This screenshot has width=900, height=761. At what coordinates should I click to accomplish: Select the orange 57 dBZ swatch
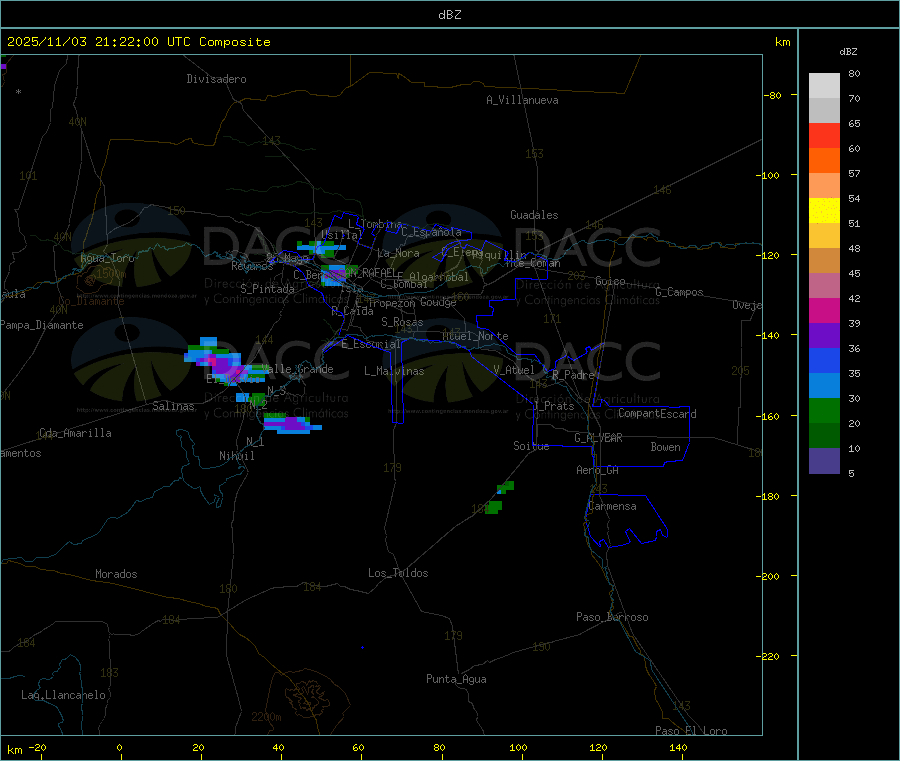click(824, 161)
